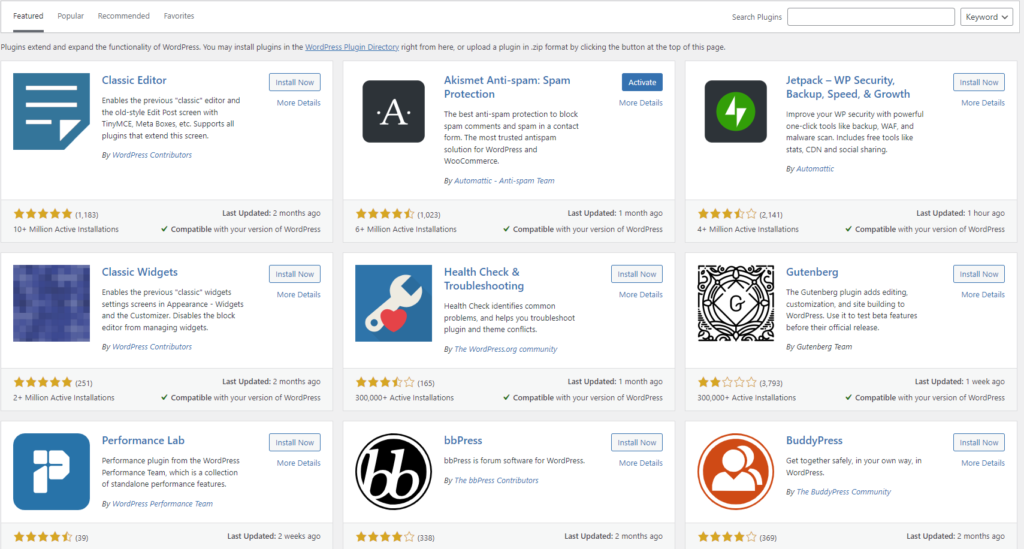This screenshot has width=1024, height=549.
Task: Click the Gutenberg title link
Action: [x=812, y=272]
